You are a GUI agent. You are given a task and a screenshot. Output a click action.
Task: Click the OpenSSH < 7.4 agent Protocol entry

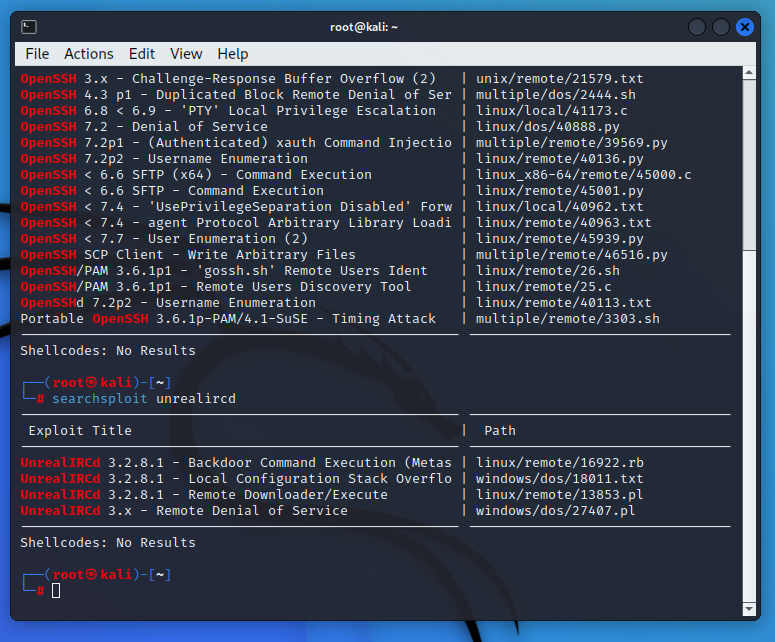tap(236, 222)
